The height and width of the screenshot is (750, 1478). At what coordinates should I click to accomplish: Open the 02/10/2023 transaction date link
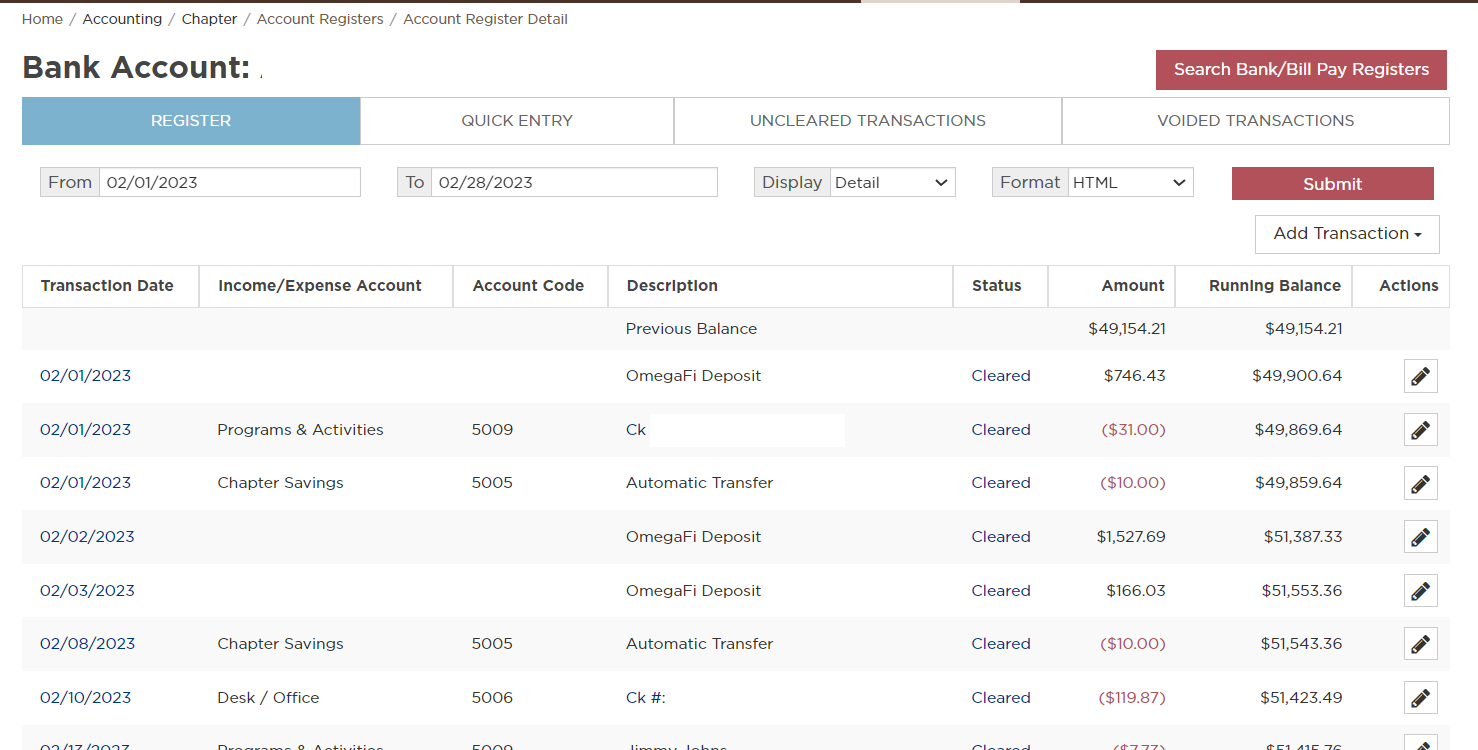click(85, 698)
